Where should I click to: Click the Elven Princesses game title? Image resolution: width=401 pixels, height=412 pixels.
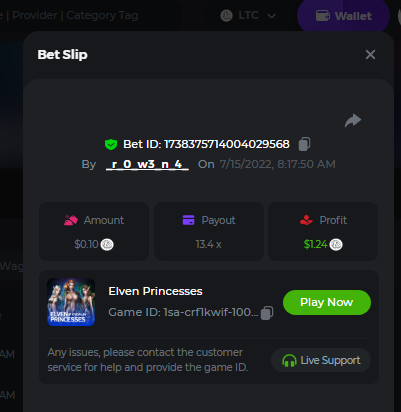155,291
